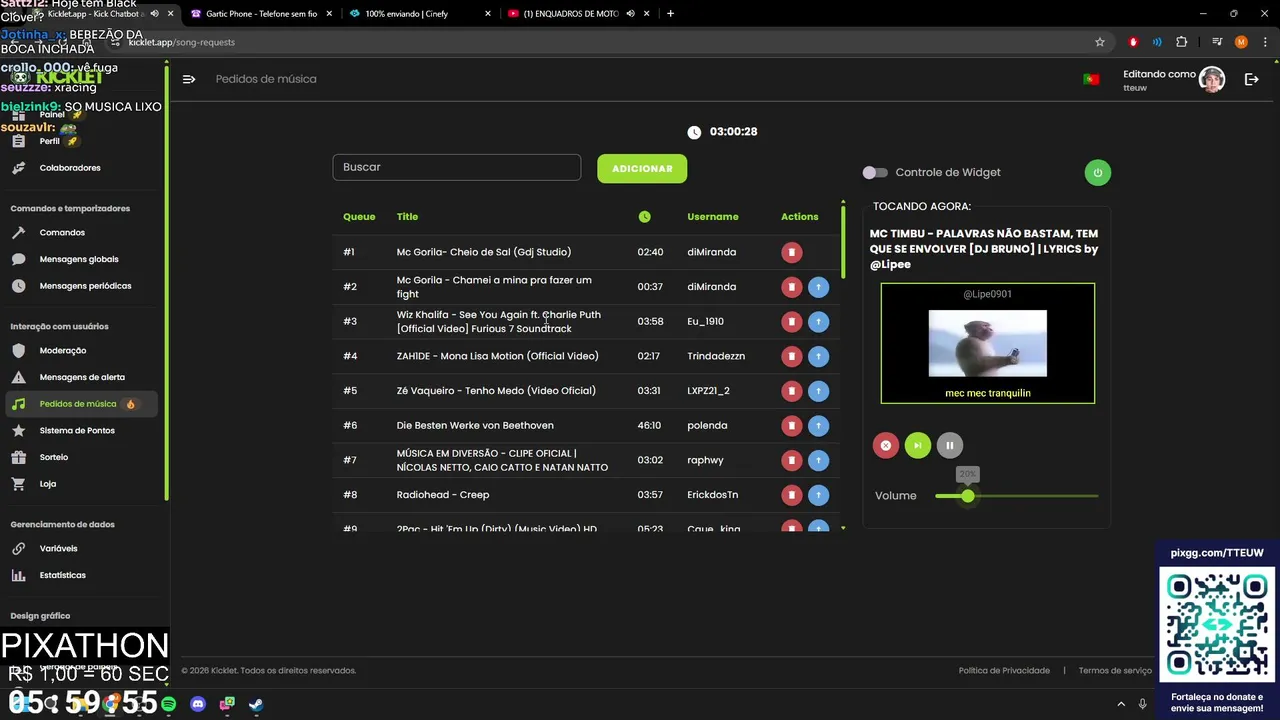Click the clock duration column header
The image size is (1280, 720).
click(644, 217)
